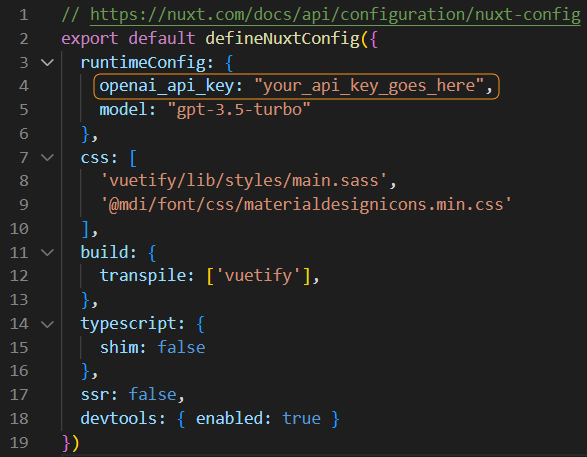Click the false value after shim

click(x=181, y=348)
